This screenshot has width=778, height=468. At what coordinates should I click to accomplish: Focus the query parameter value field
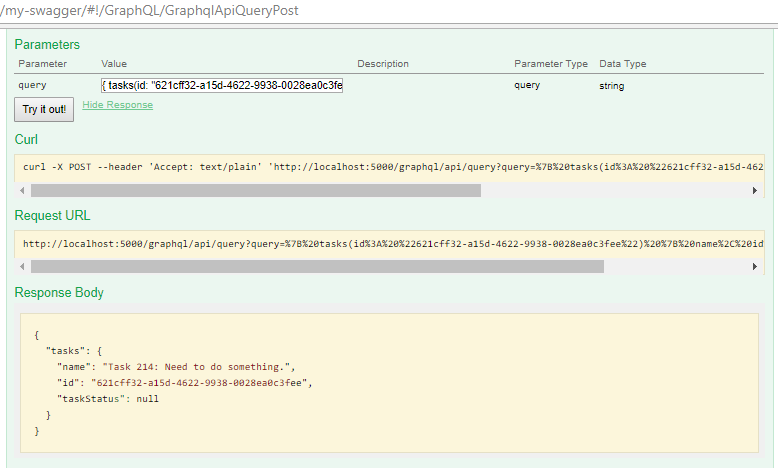pos(222,86)
